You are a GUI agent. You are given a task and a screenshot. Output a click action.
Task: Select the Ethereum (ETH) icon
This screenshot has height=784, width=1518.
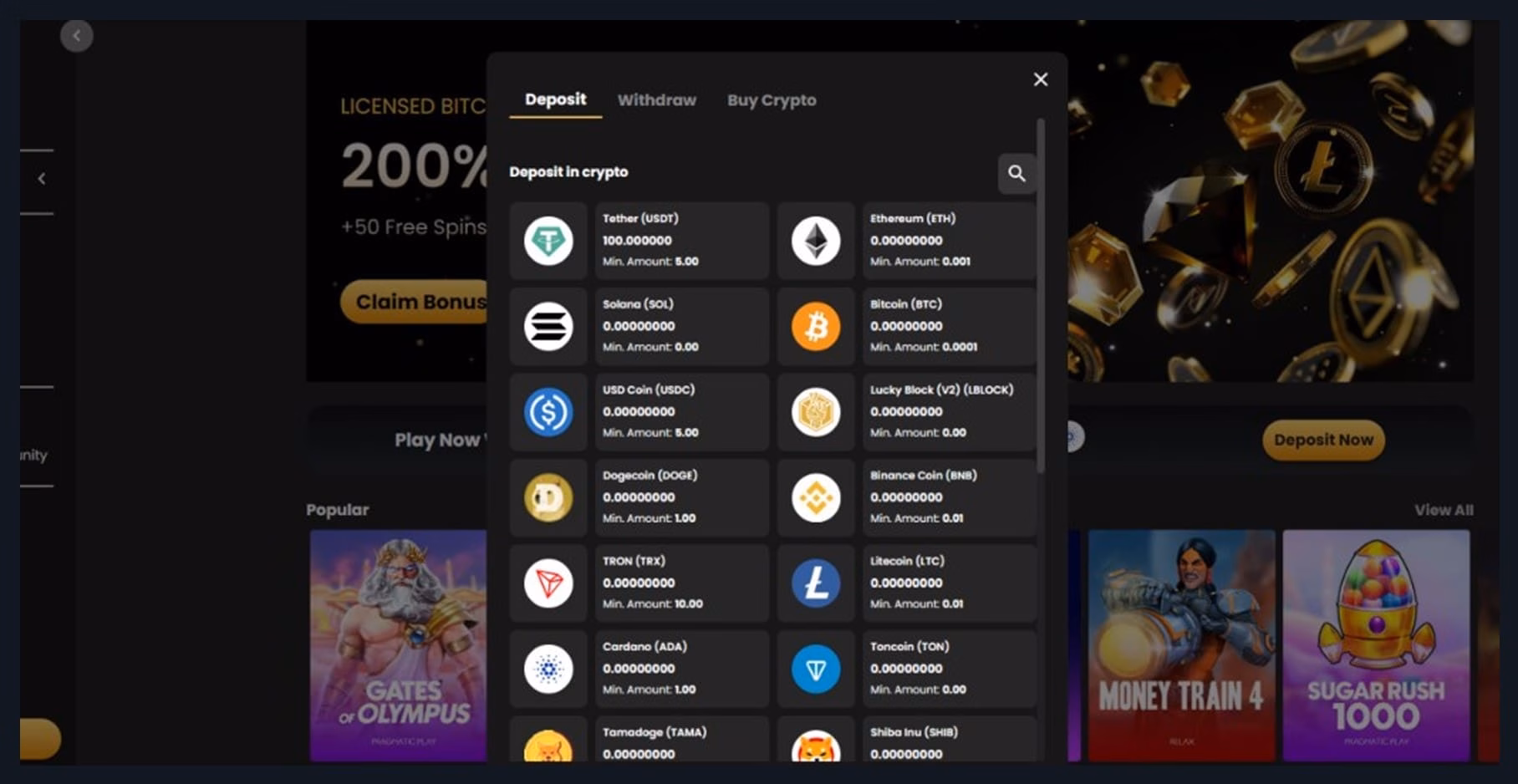(x=816, y=241)
